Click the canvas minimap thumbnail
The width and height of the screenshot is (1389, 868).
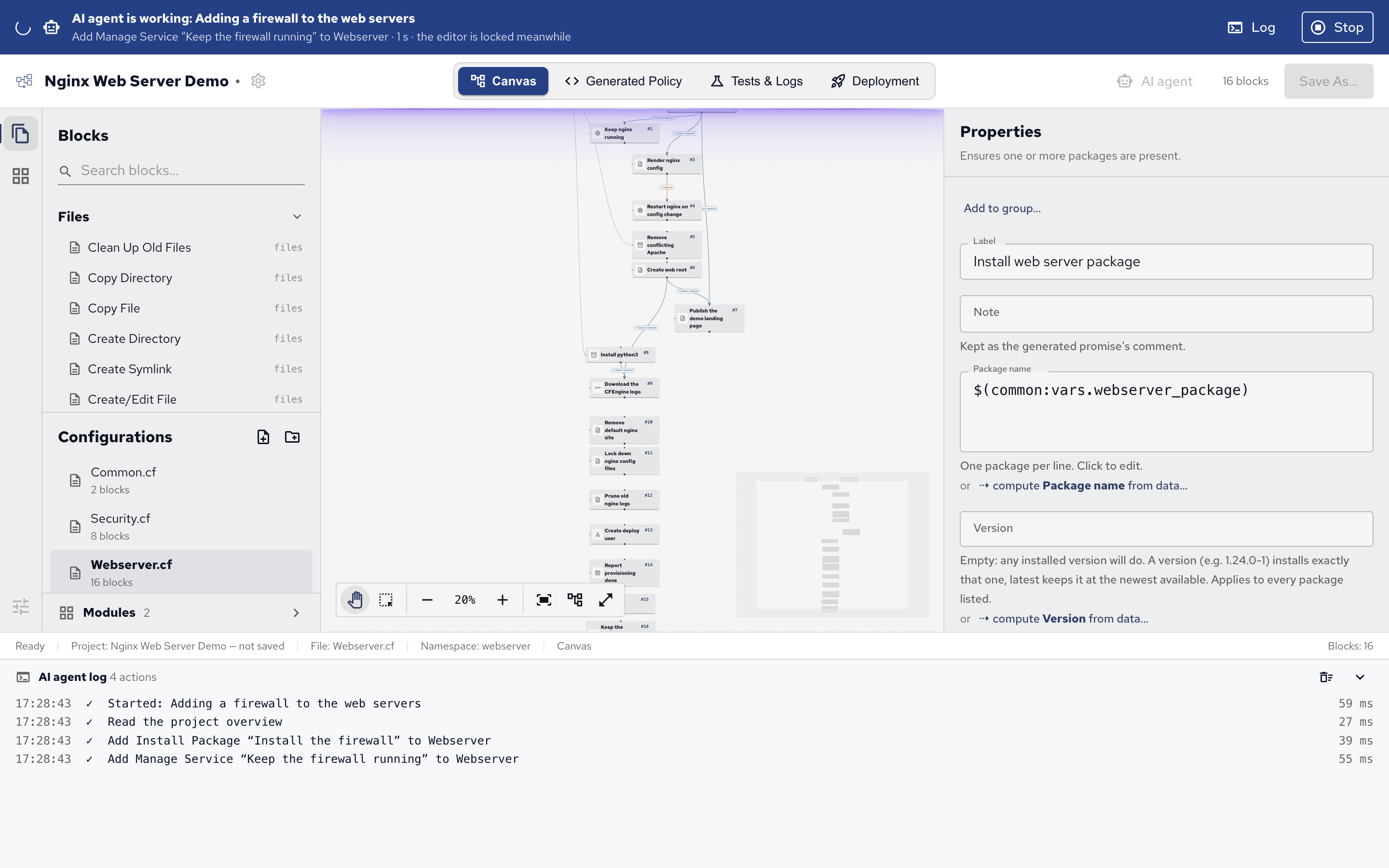[831, 545]
